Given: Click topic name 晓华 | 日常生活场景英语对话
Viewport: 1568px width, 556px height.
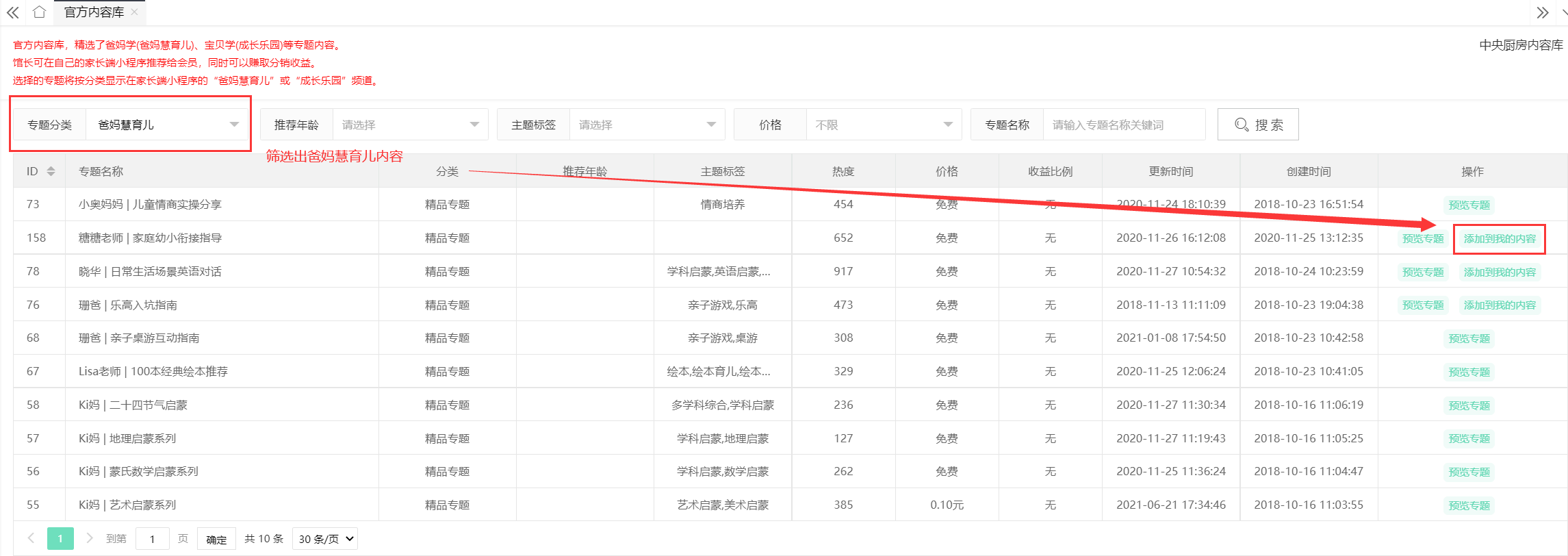Looking at the screenshot, I should point(150,271).
